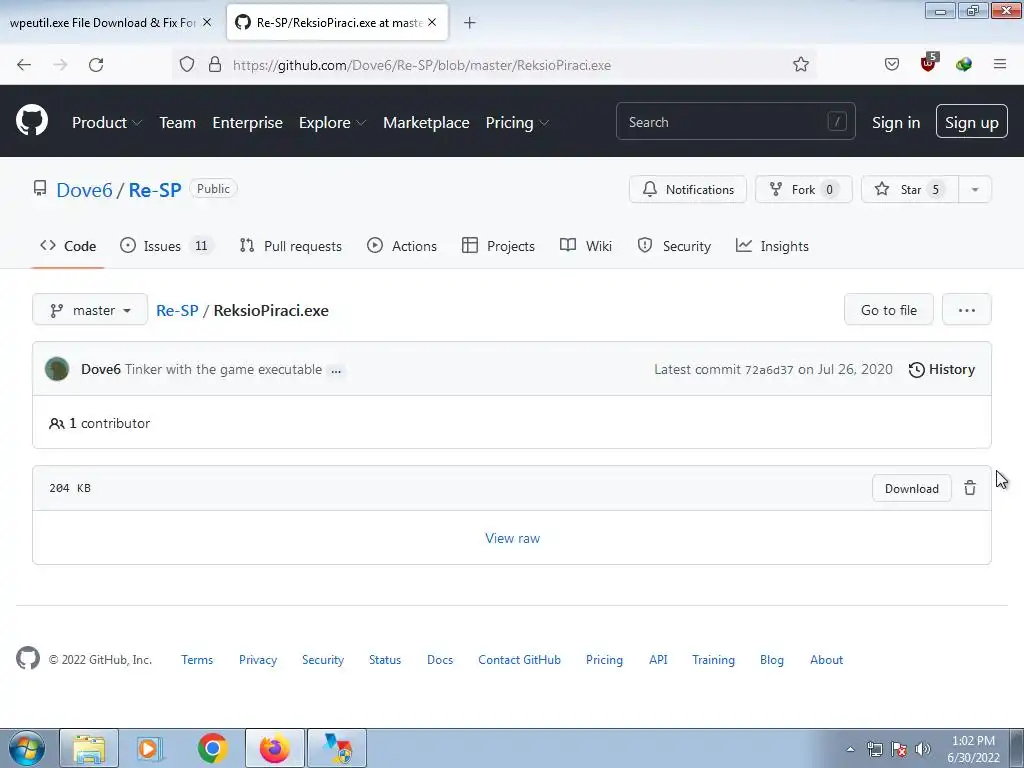Viewport: 1024px width, 768px height.
Task: Open the three-dots file options menu
Action: [967, 310]
